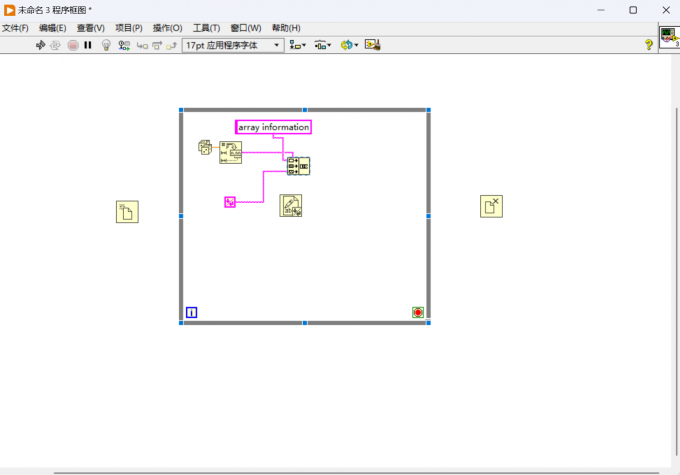680x475 pixels.
Task: Open the Align Objects dropdown
Action: 298,45
